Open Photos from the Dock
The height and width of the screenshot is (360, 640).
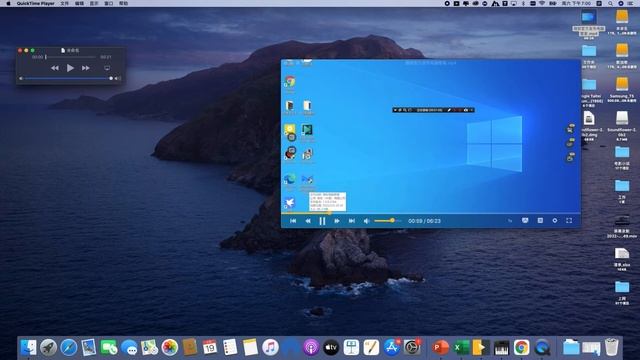pyautogui.click(x=169, y=347)
